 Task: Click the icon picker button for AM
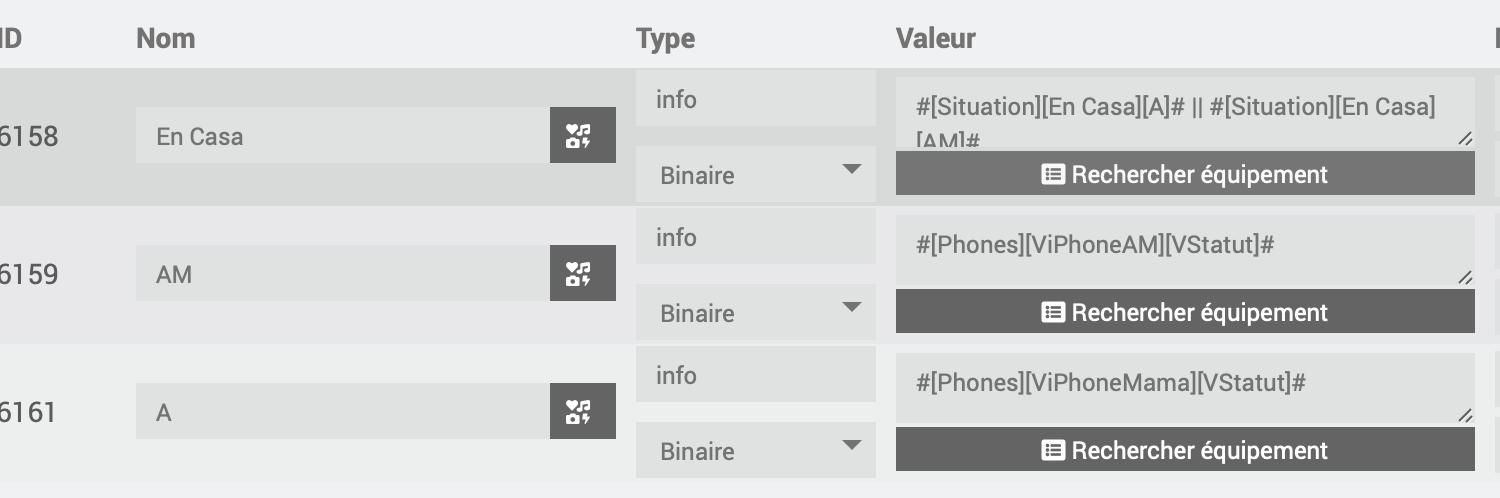[x=582, y=273]
